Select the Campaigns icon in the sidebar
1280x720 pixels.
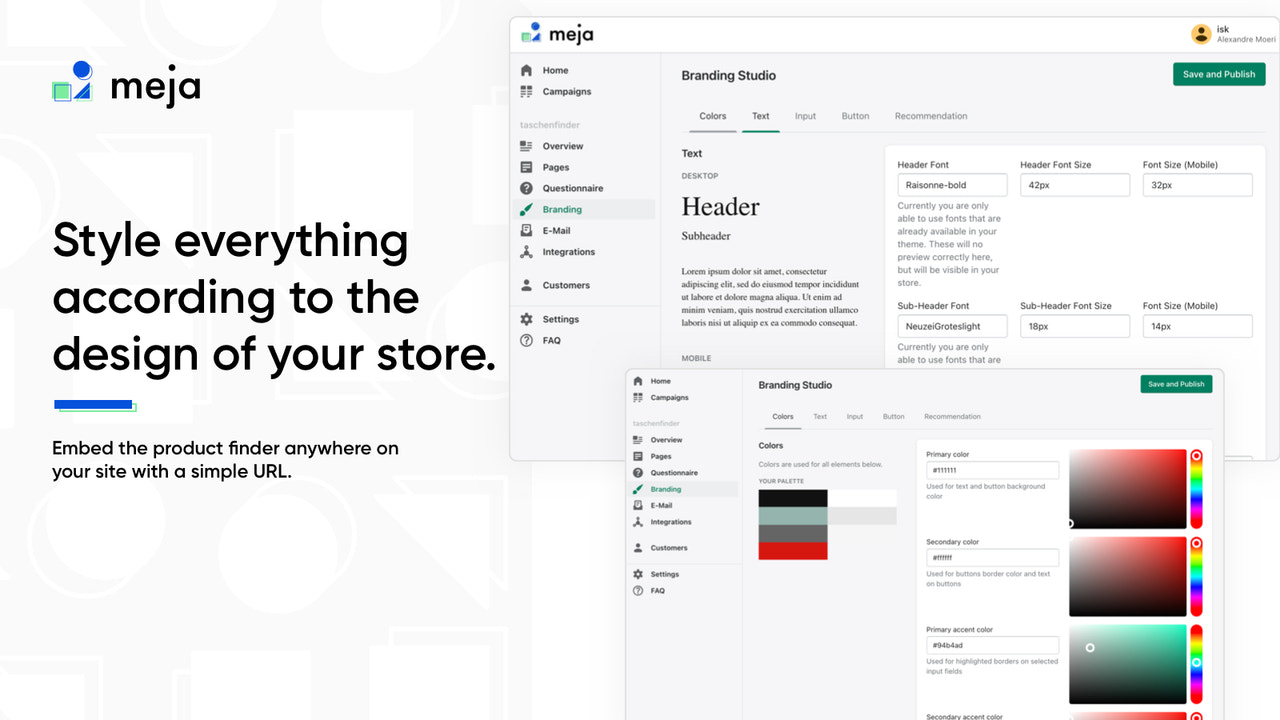[528, 91]
